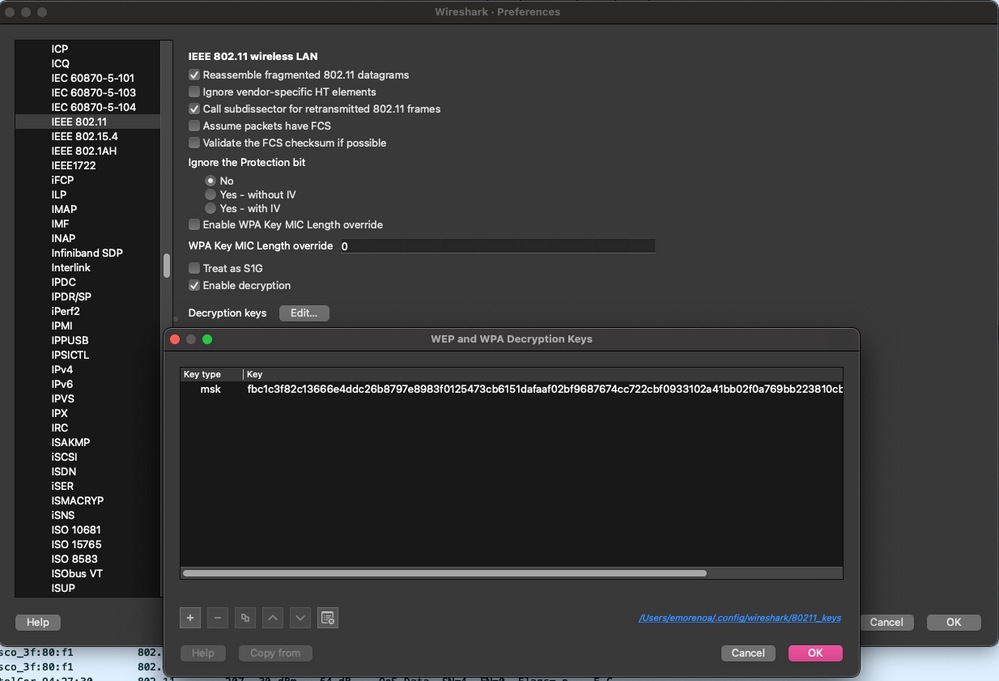Select Yes - with IV protection option
Viewport: 999px width, 681px height.
click(x=210, y=208)
